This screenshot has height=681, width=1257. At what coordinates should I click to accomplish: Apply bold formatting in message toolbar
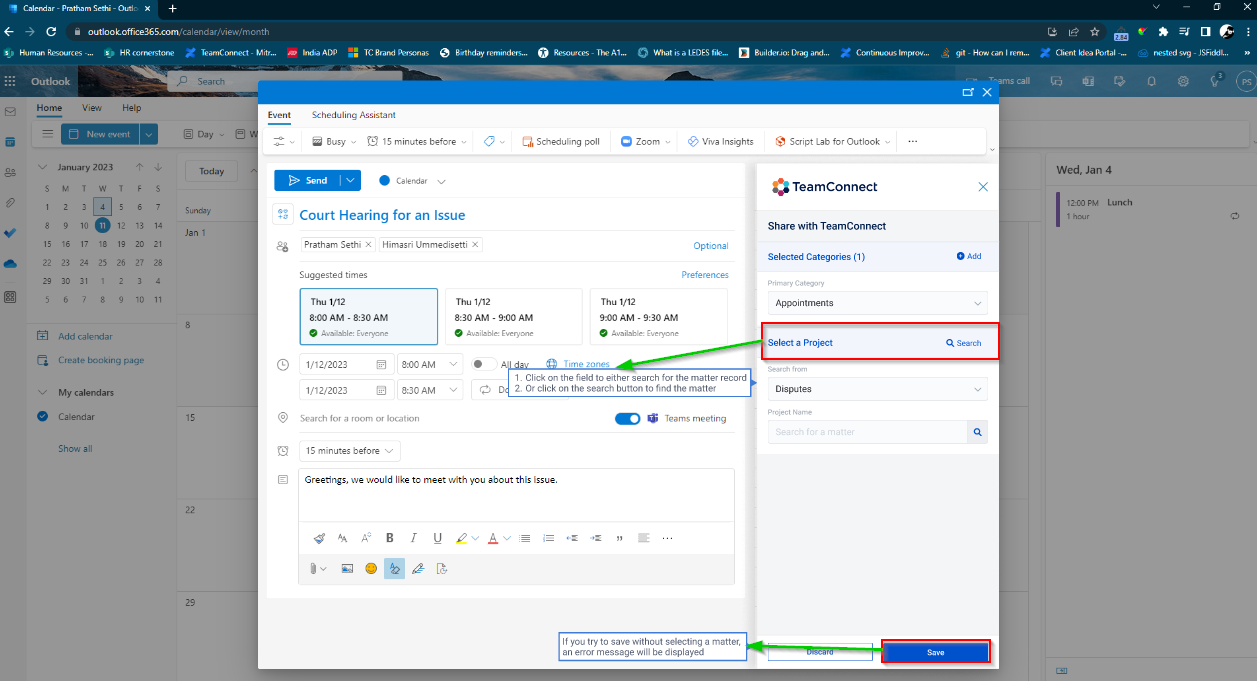pos(390,538)
